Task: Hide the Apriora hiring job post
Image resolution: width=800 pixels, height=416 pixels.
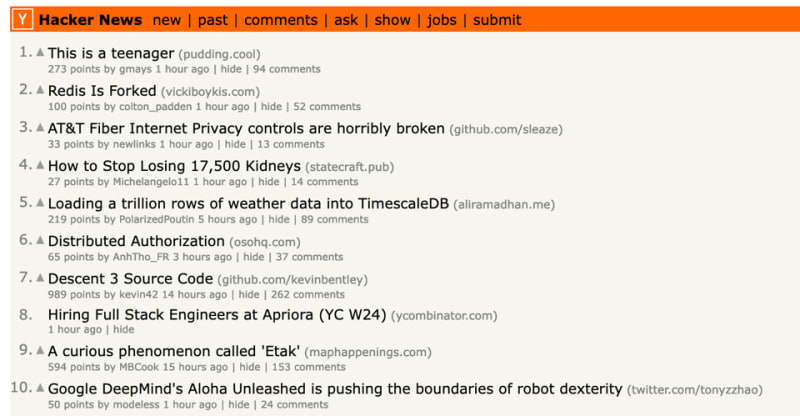Action: (123, 329)
